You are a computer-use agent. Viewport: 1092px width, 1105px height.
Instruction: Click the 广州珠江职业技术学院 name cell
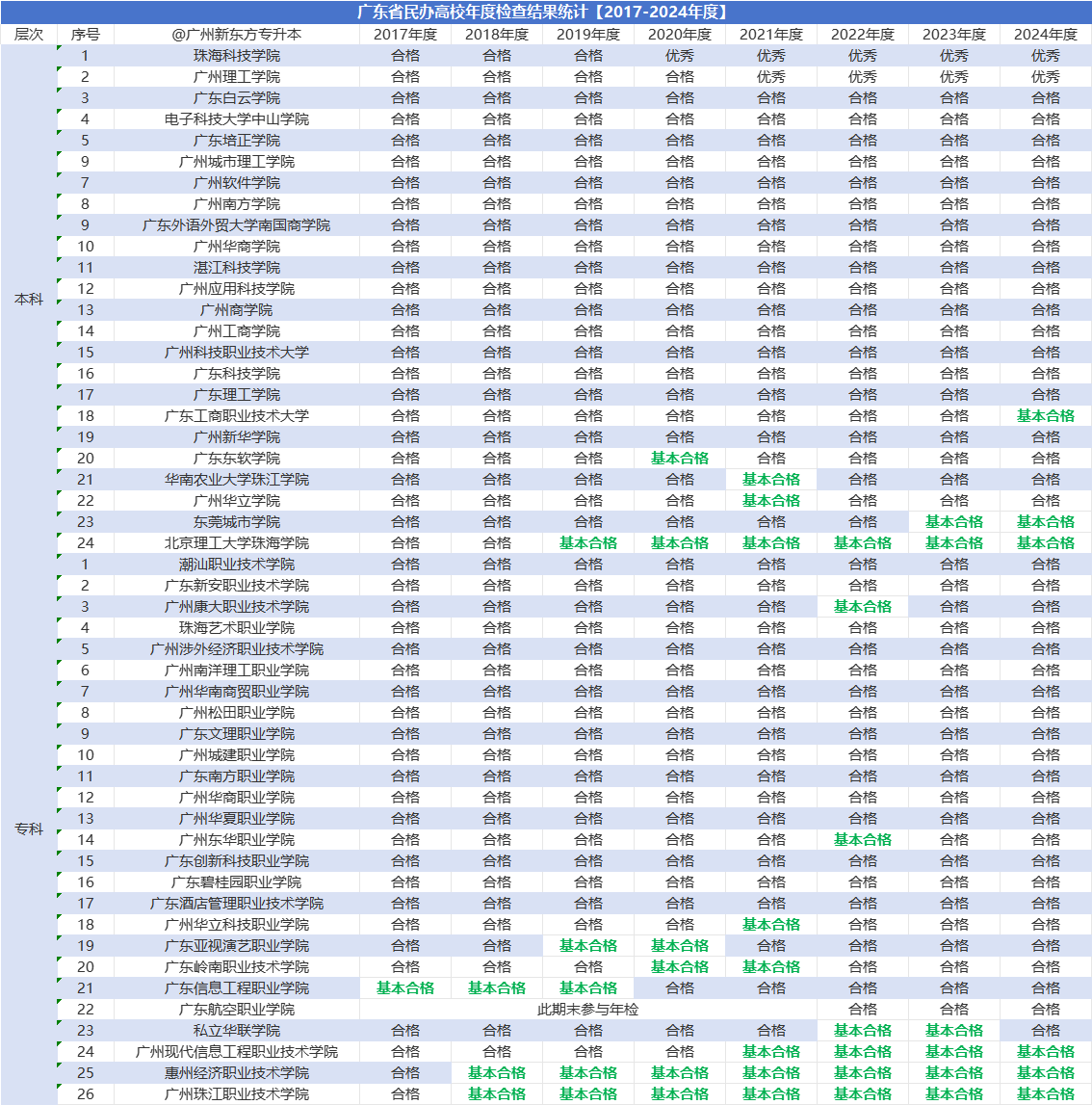coord(237,1093)
